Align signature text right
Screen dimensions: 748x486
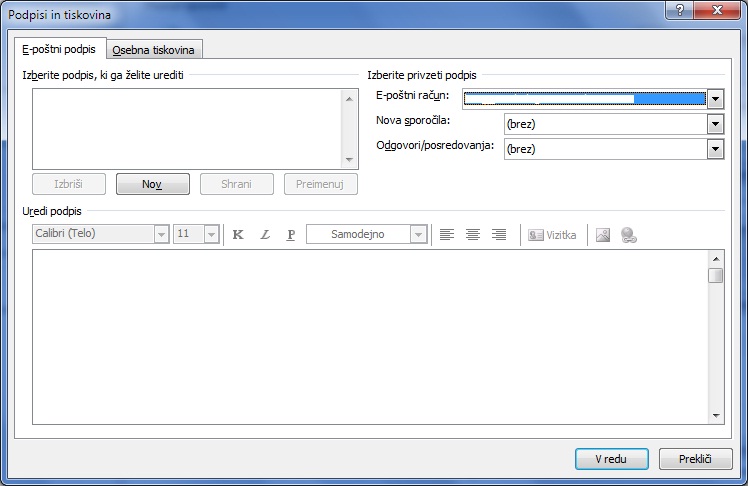(499, 235)
